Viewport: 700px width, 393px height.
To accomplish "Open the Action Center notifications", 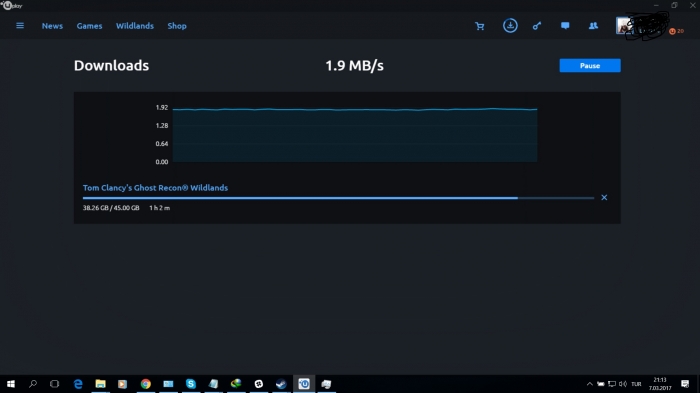I will tap(685, 384).
